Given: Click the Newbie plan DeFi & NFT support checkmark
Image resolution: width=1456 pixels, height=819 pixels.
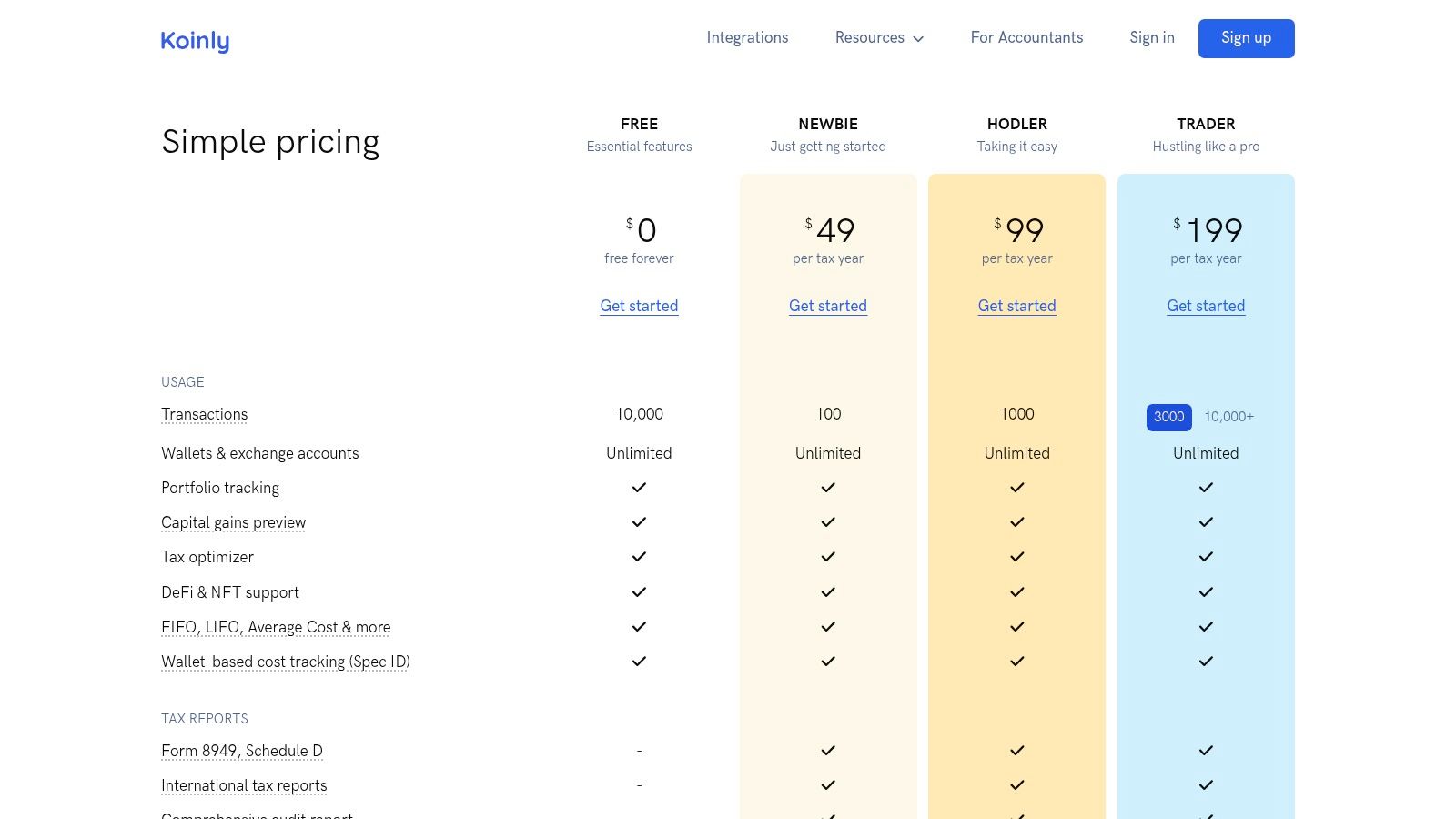Looking at the screenshot, I should click(x=828, y=592).
